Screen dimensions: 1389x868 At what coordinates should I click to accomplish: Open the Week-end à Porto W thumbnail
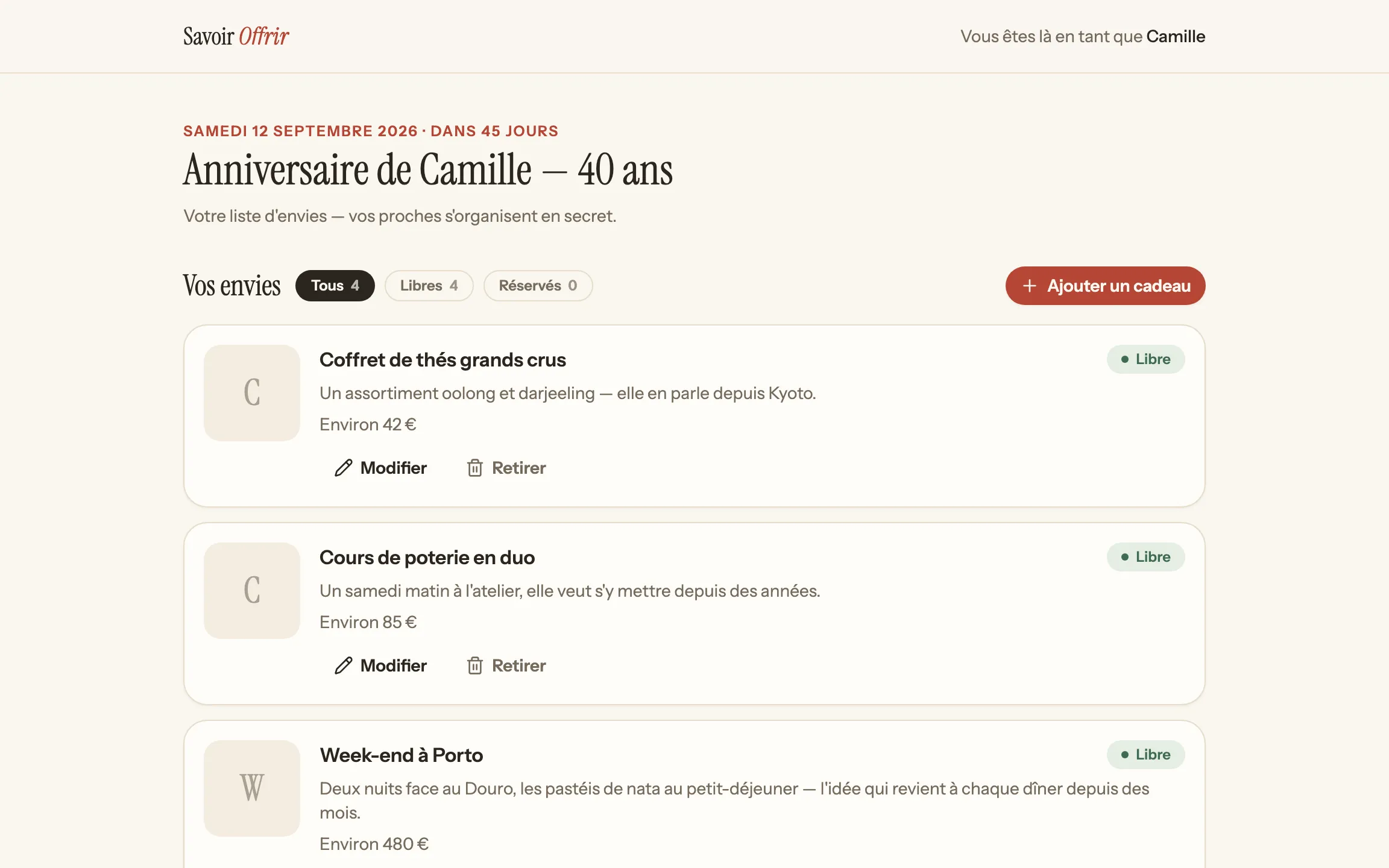point(252,788)
